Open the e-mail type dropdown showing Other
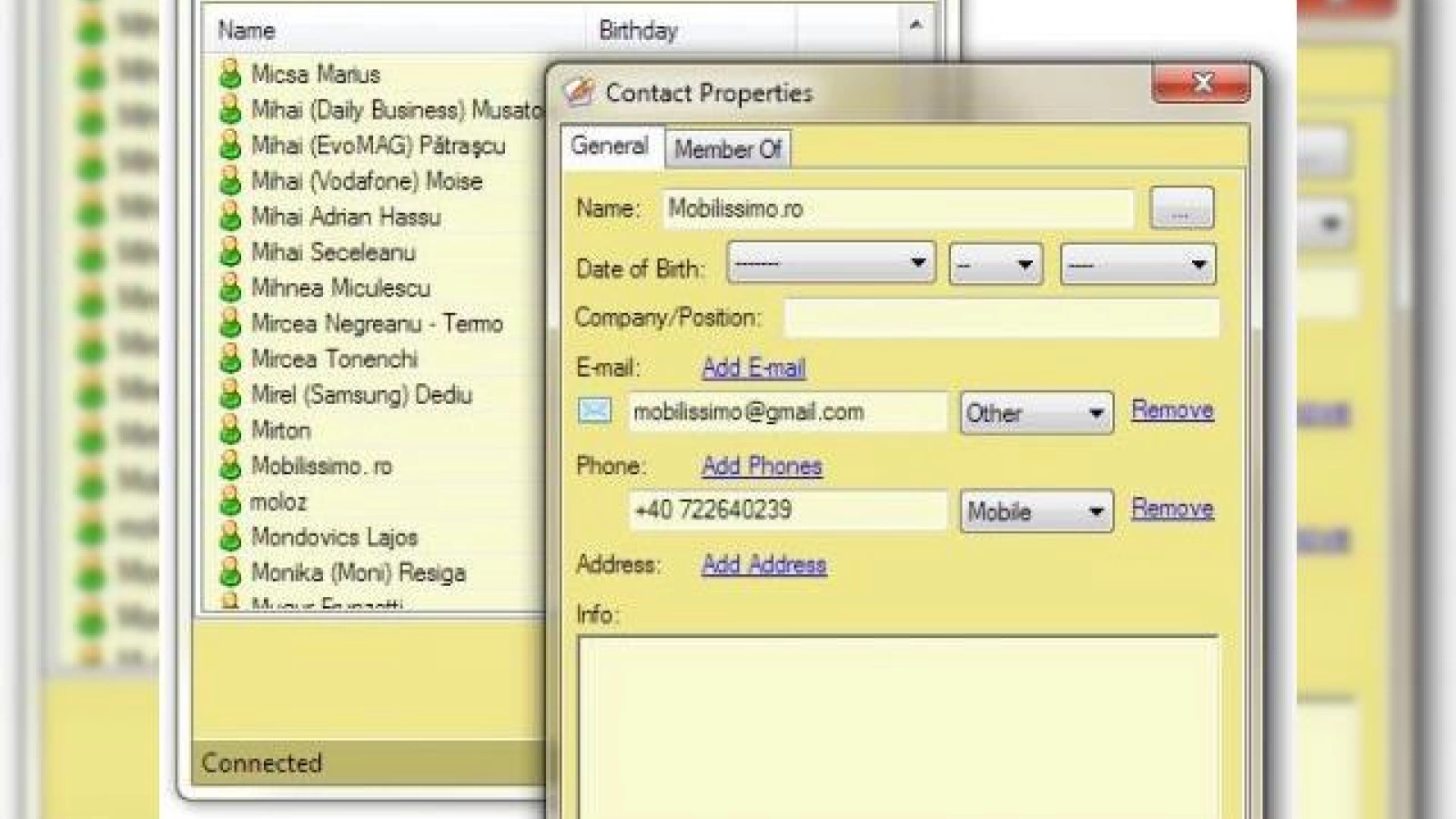The height and width of the screenshot is (819, 1456). click(1036, 413)
